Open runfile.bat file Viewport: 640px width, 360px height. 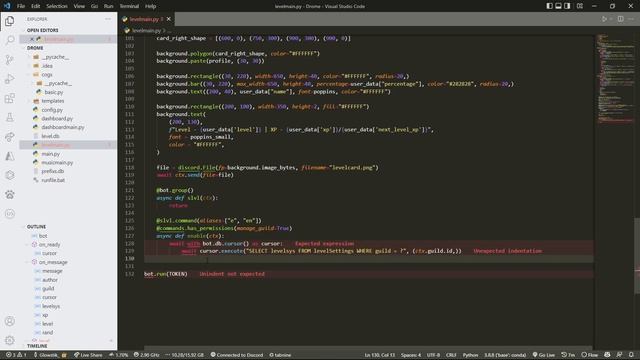pyautogui.click(x=53, y=180)
